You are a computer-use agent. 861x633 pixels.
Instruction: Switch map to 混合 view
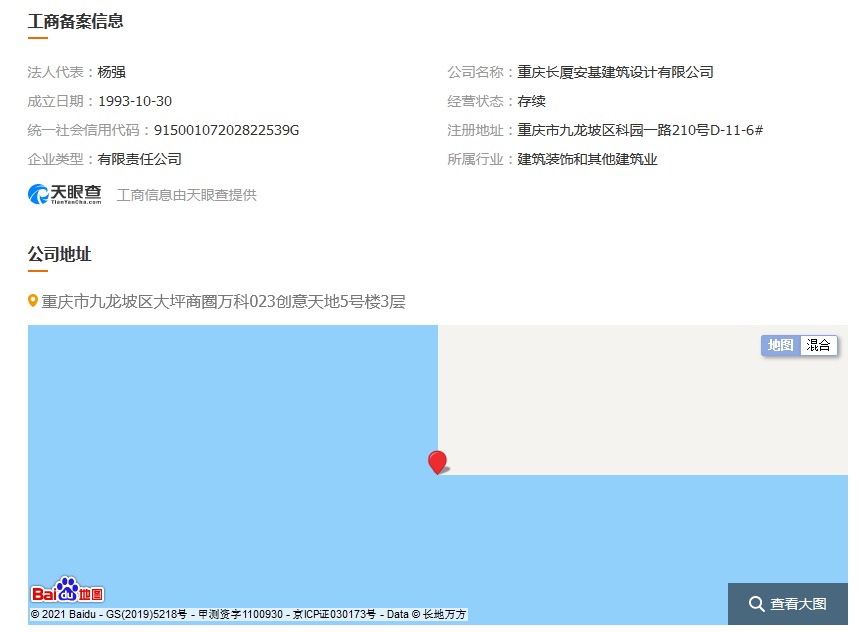point(818,345)
